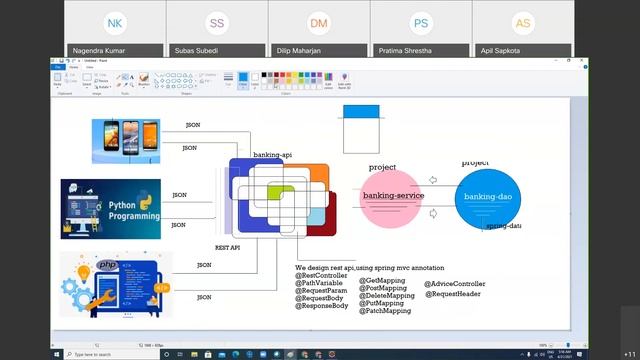Pick the yellow color swatch
This screenshot has width=640, height=360.
click(295, 75)
